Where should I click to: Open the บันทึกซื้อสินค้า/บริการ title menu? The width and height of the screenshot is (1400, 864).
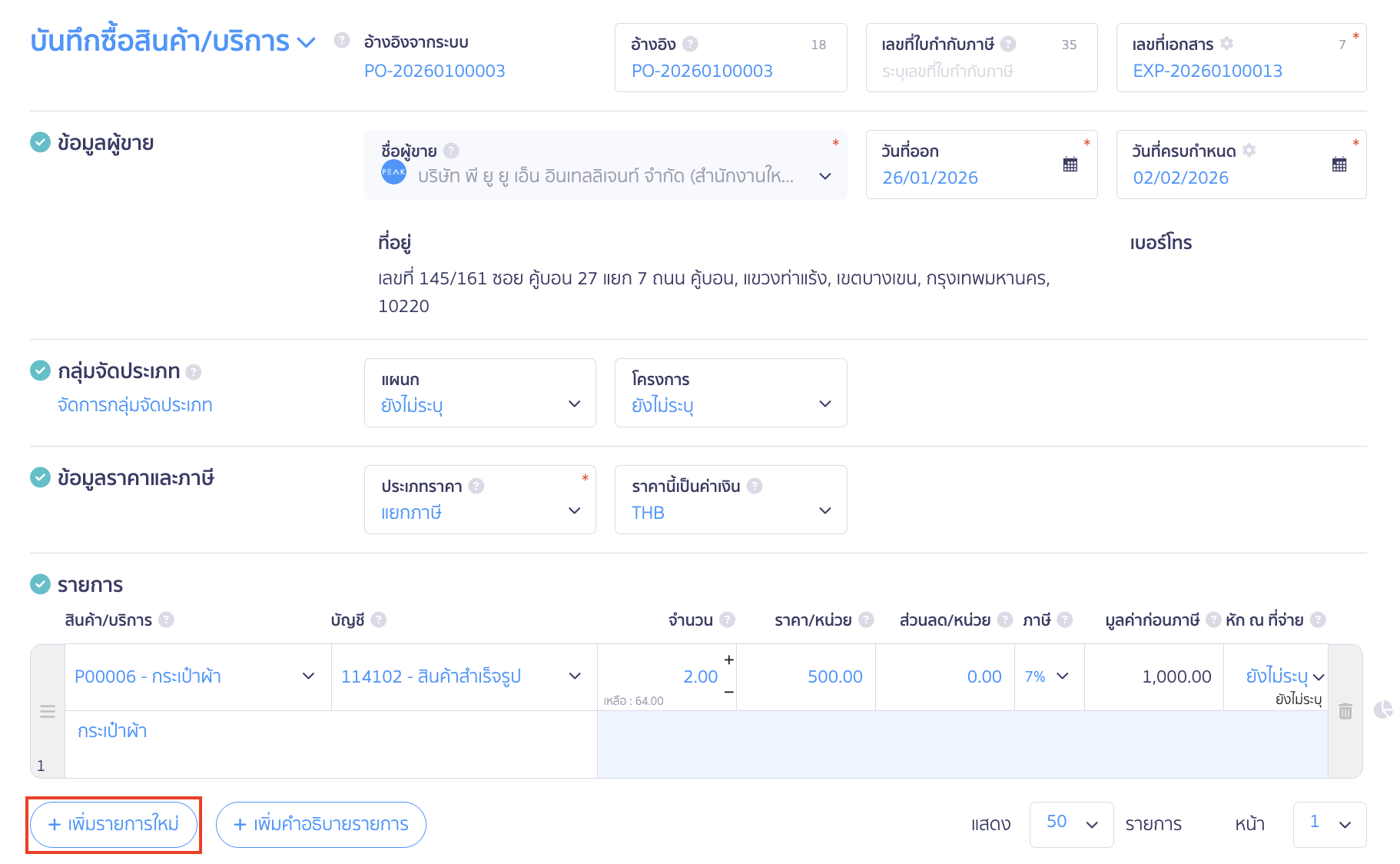pyautogui.click(x=306, y=42)
